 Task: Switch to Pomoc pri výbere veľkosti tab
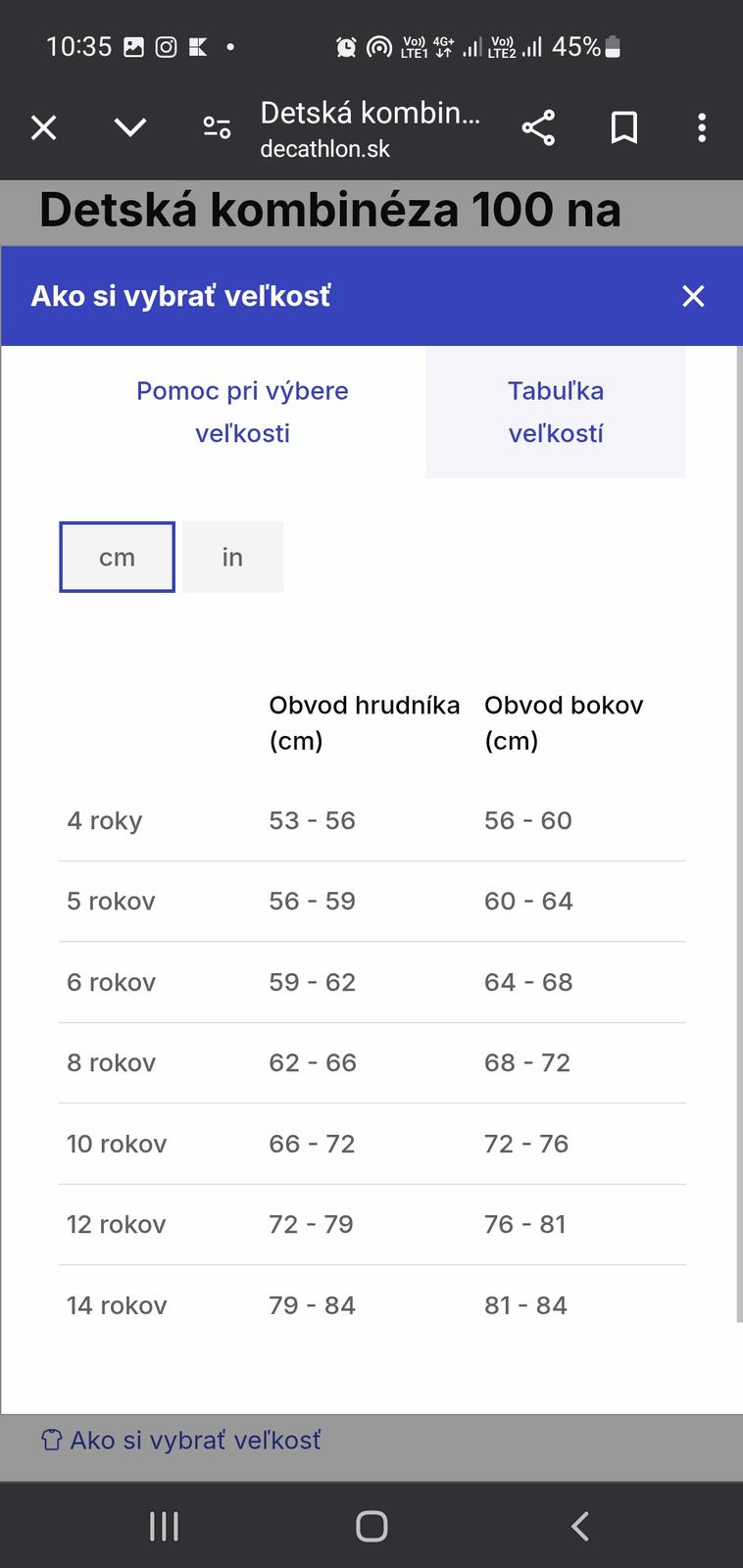click(242, 412)
